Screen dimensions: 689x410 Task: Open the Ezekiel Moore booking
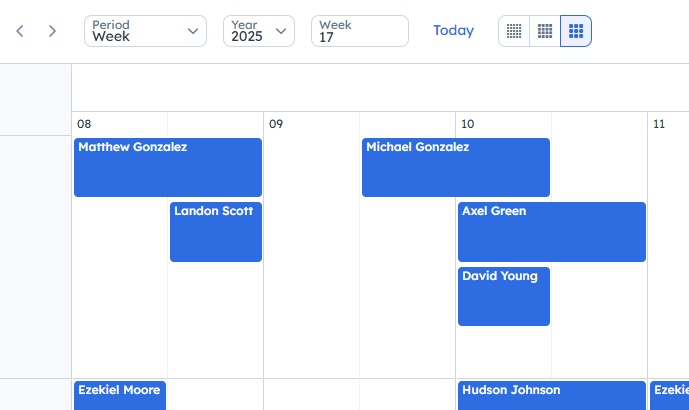click(x=120, y=394)
